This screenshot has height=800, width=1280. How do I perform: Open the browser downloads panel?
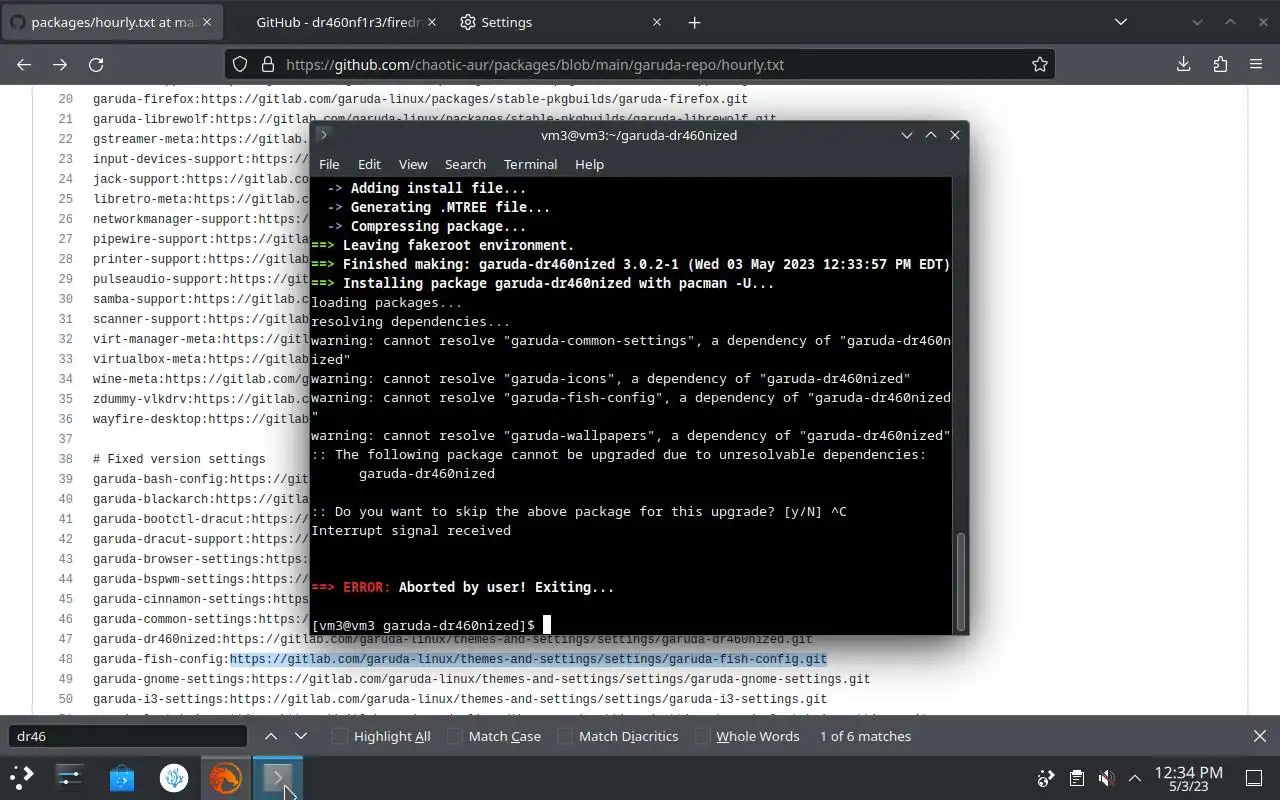pyautogui.click(x=1183, y=64)
